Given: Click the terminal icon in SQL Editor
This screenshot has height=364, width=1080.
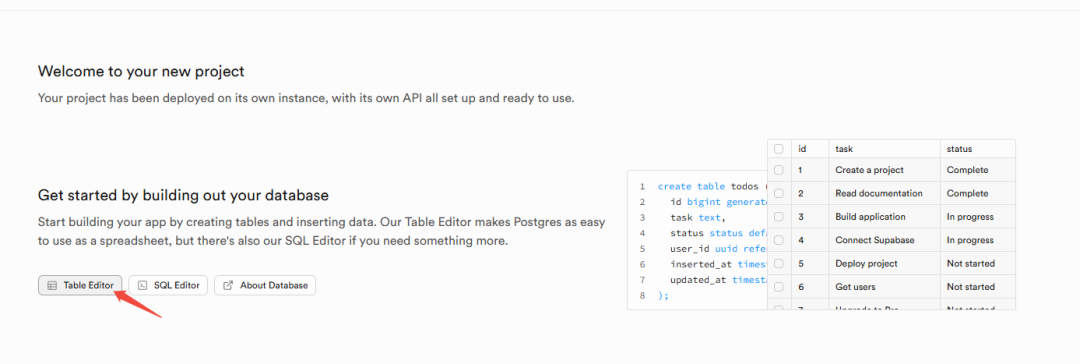Looking at the screenshot, I should [143, 285].
